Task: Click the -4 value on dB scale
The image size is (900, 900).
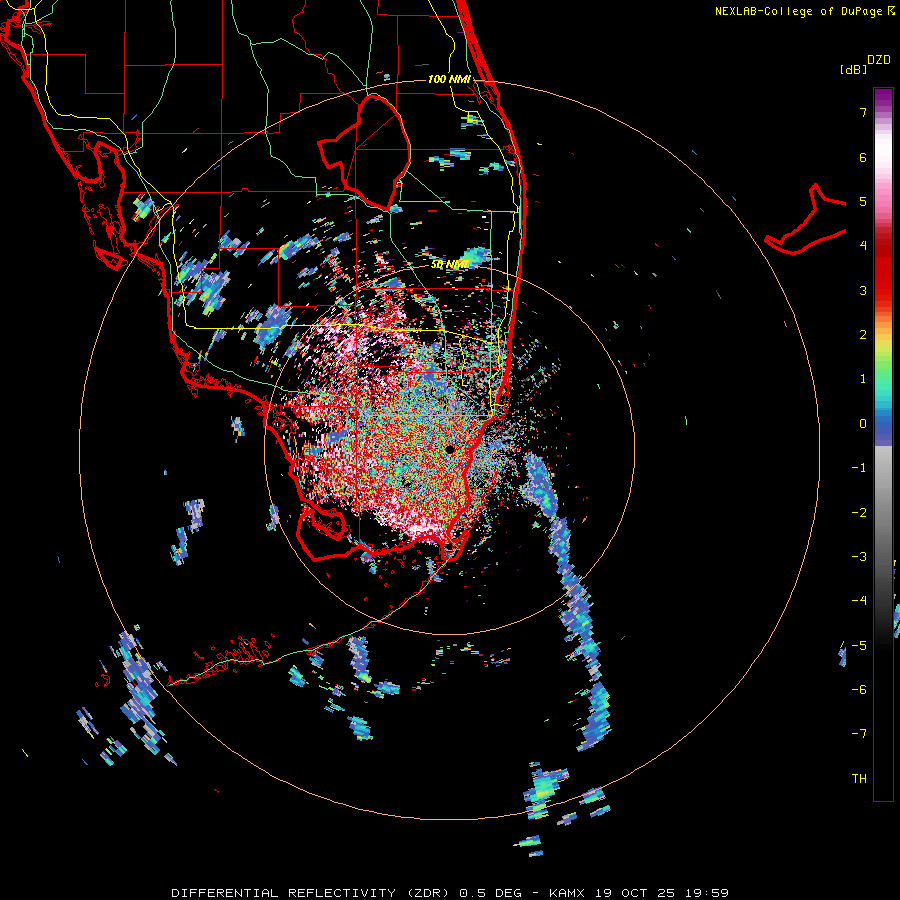Action: pos(859,601)
